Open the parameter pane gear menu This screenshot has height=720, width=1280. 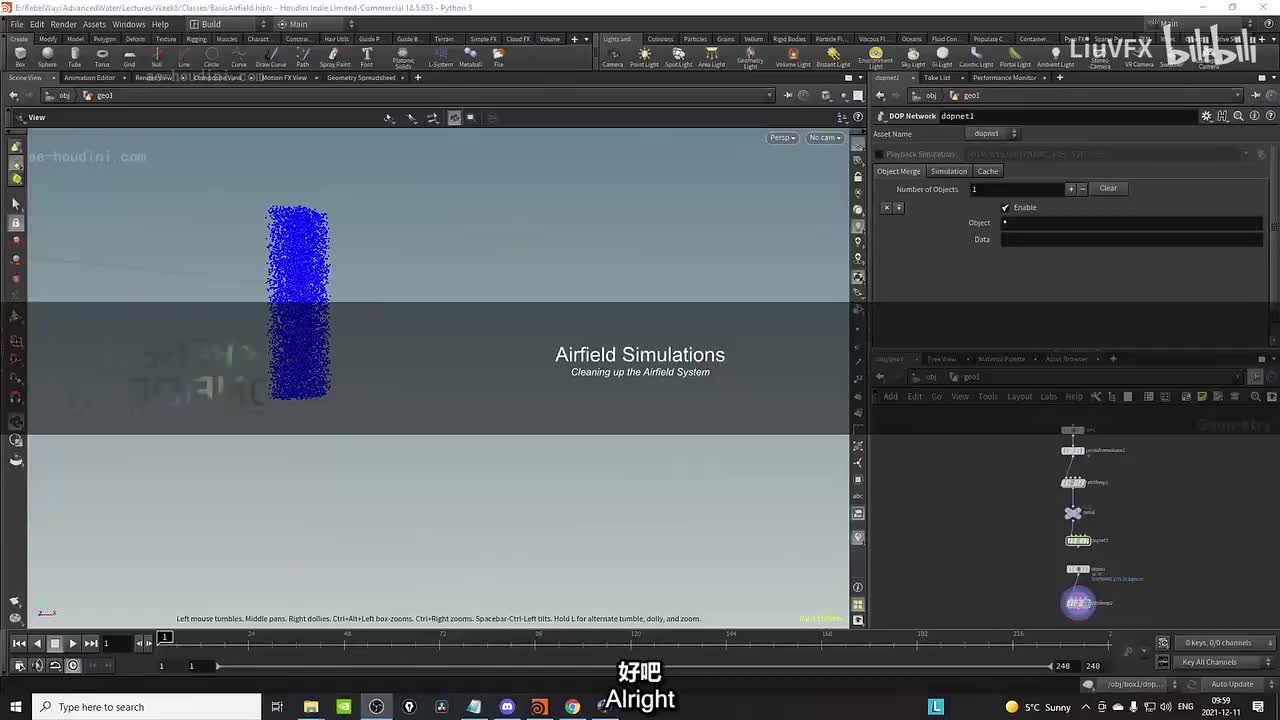coord(1206,116)
